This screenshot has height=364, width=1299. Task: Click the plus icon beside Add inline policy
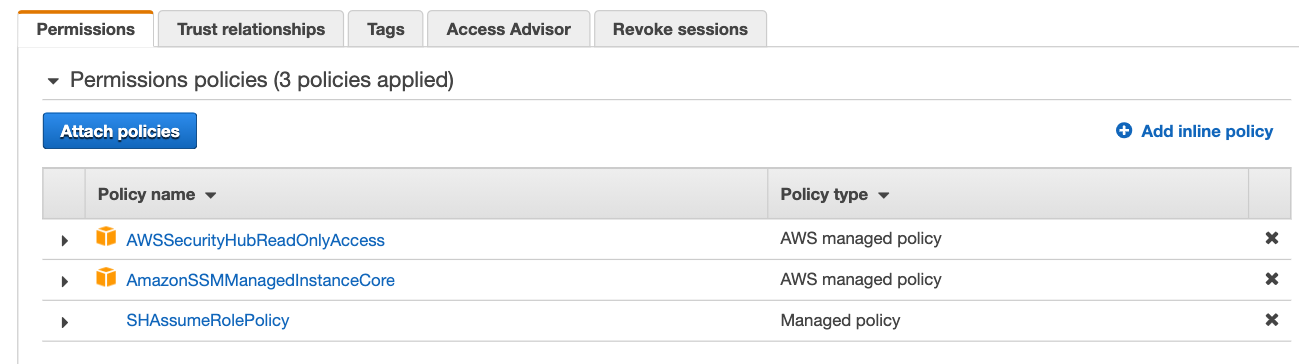click(x=1124, y=131)
